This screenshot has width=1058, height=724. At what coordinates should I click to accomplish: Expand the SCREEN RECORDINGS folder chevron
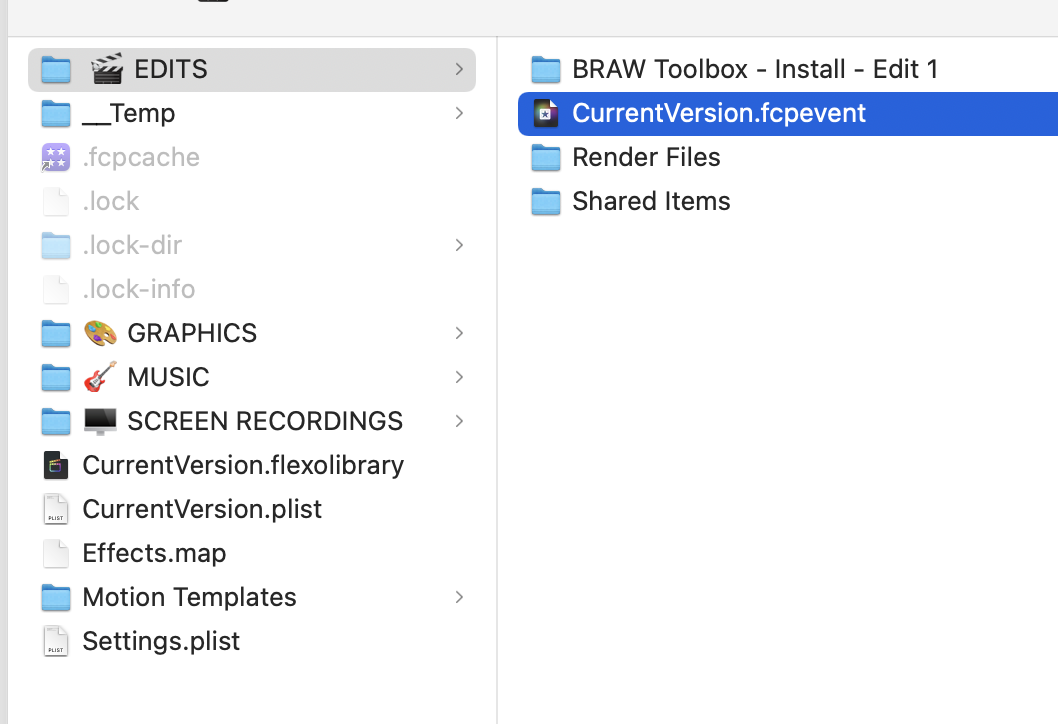[x=459, y=421]
